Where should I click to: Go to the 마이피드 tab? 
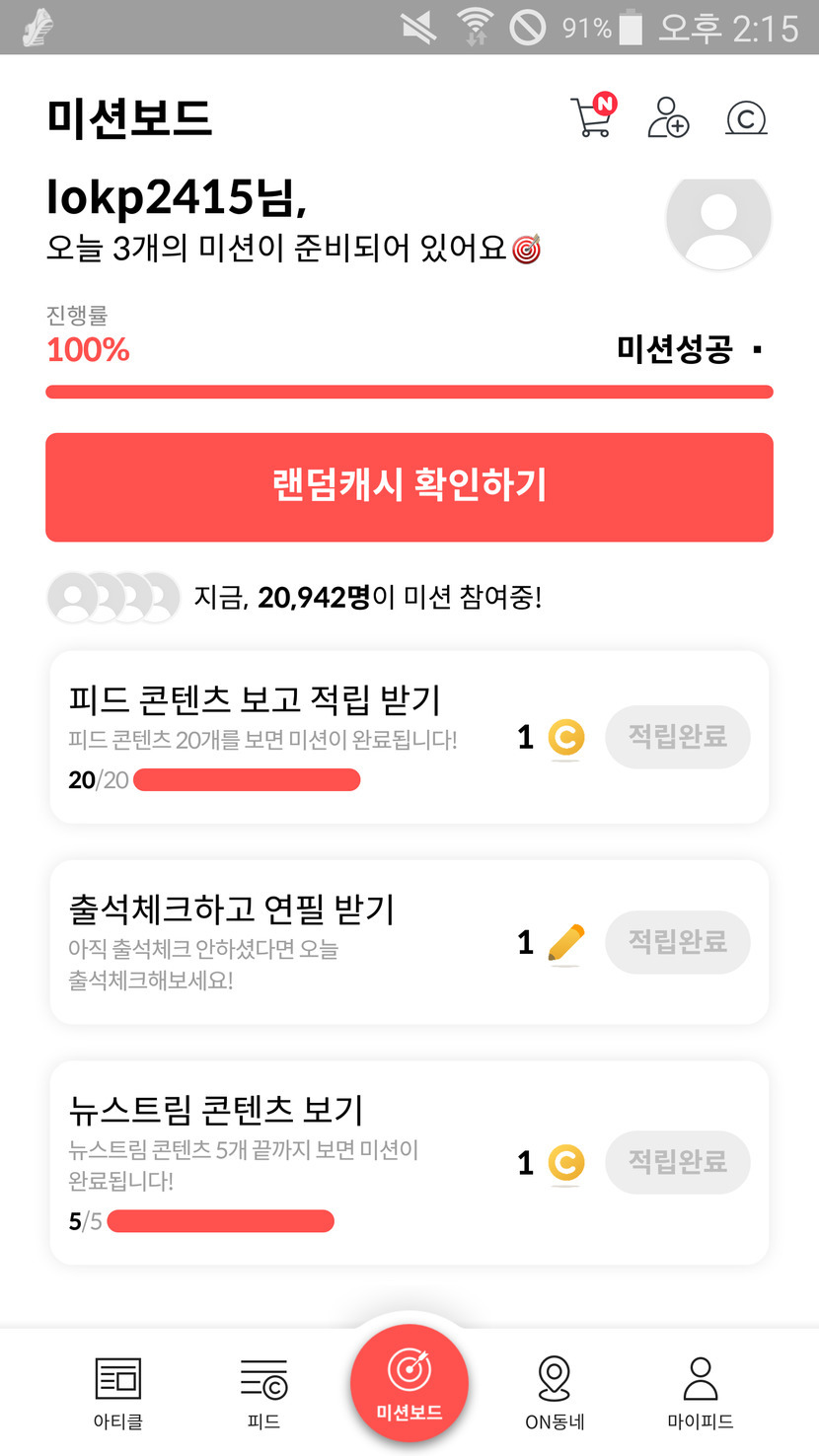click(700, 1392)
